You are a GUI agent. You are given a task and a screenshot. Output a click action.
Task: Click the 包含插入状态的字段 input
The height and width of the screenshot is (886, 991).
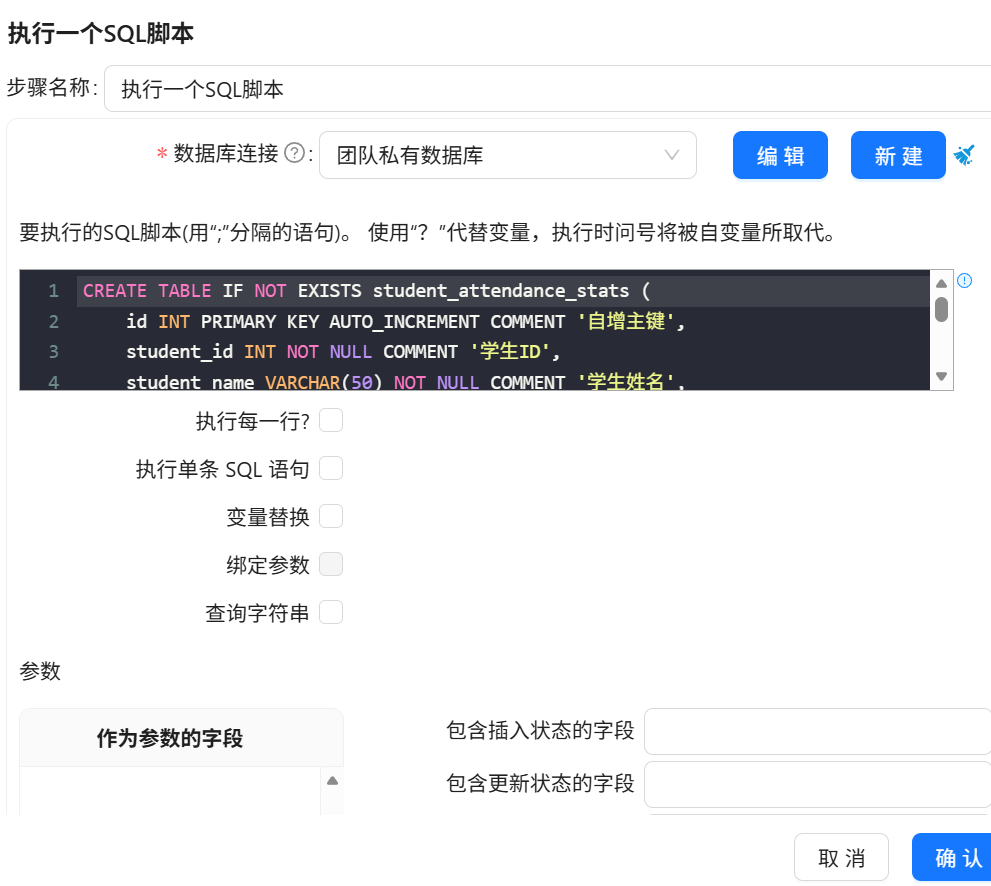pos(818,731)
